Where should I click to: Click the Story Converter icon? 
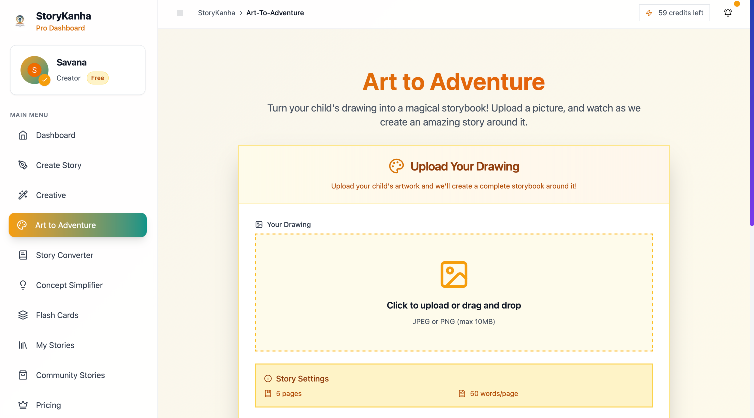pyautogui.click(x=23, y=255)
